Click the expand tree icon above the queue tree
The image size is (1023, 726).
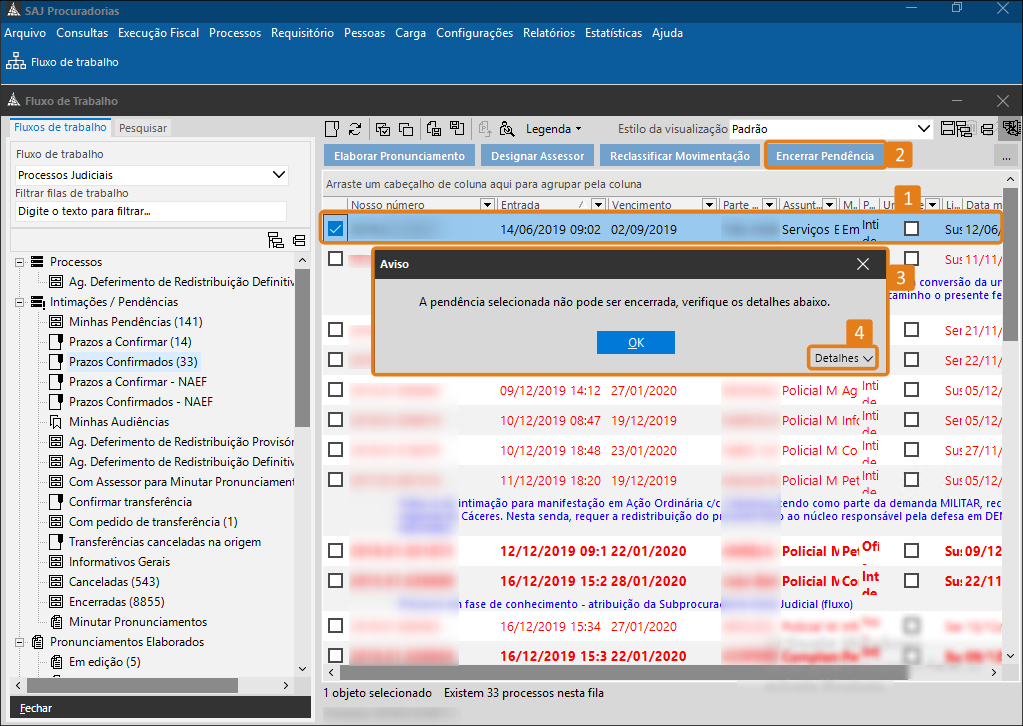point(276,240)
